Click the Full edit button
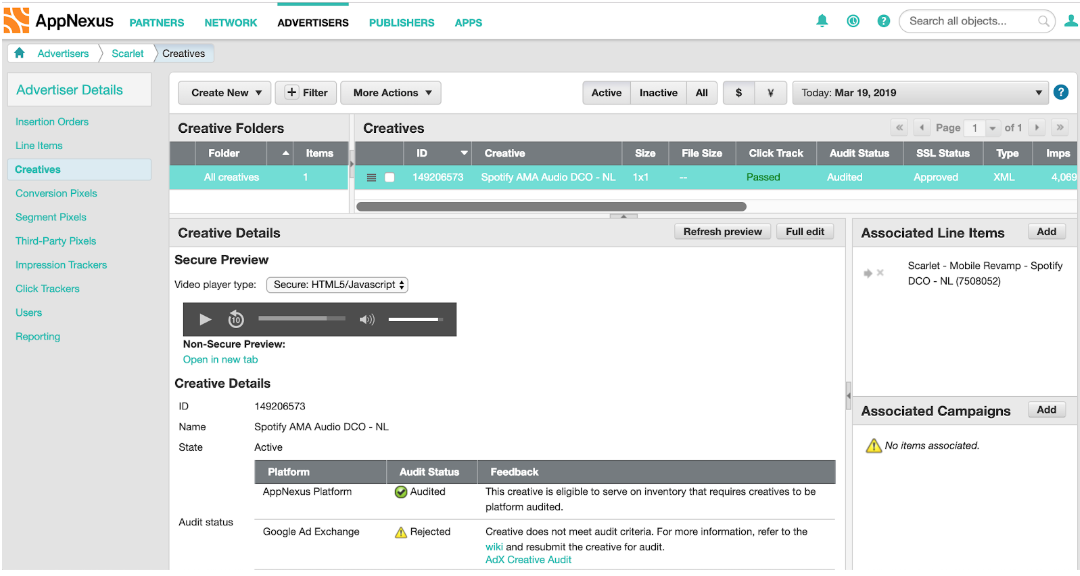The height and width of the screenshot is (576, 1080). click(805, 232)
